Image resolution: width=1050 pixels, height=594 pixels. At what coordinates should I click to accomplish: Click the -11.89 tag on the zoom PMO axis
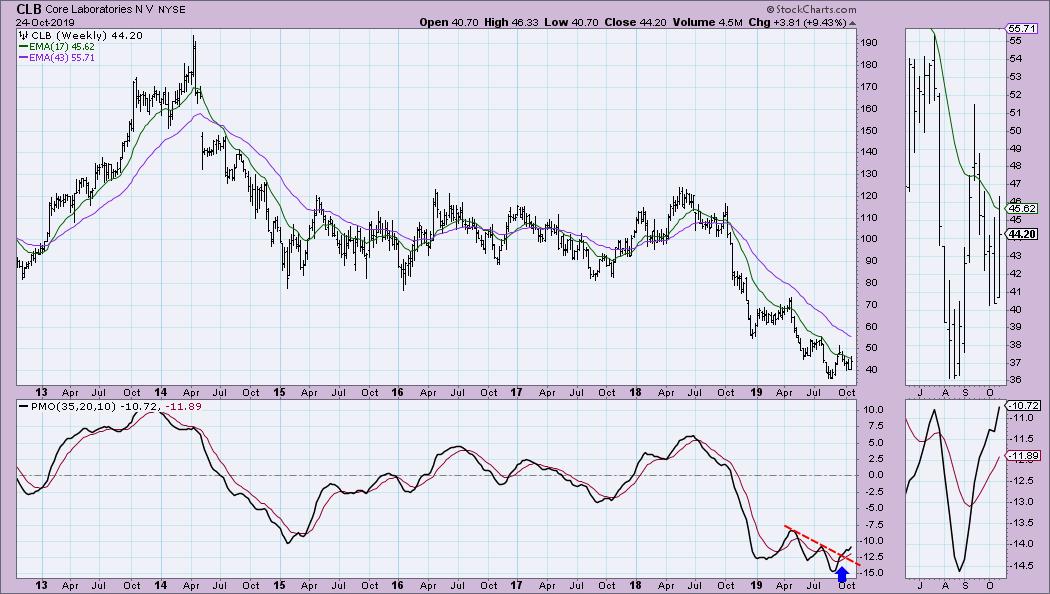click(x=1025, y=456)
